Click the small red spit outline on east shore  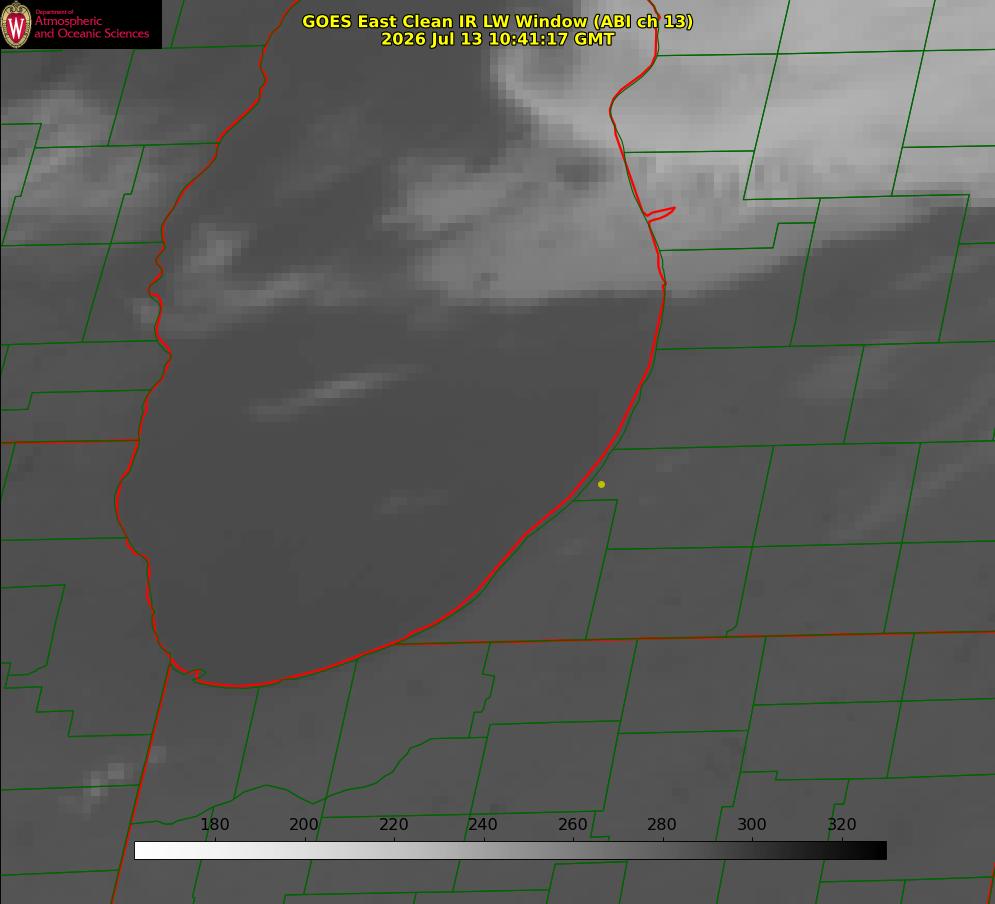[x=660, y=214]
